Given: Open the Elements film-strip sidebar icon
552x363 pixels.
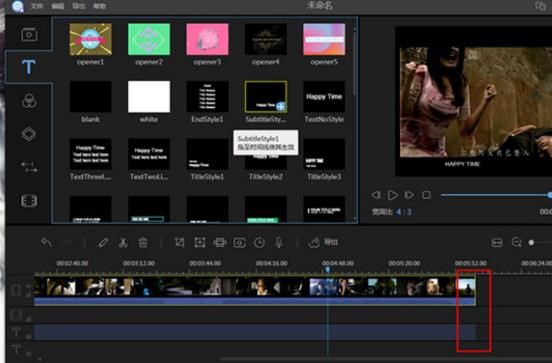Looking at the screenshot, I should point(29,201).
